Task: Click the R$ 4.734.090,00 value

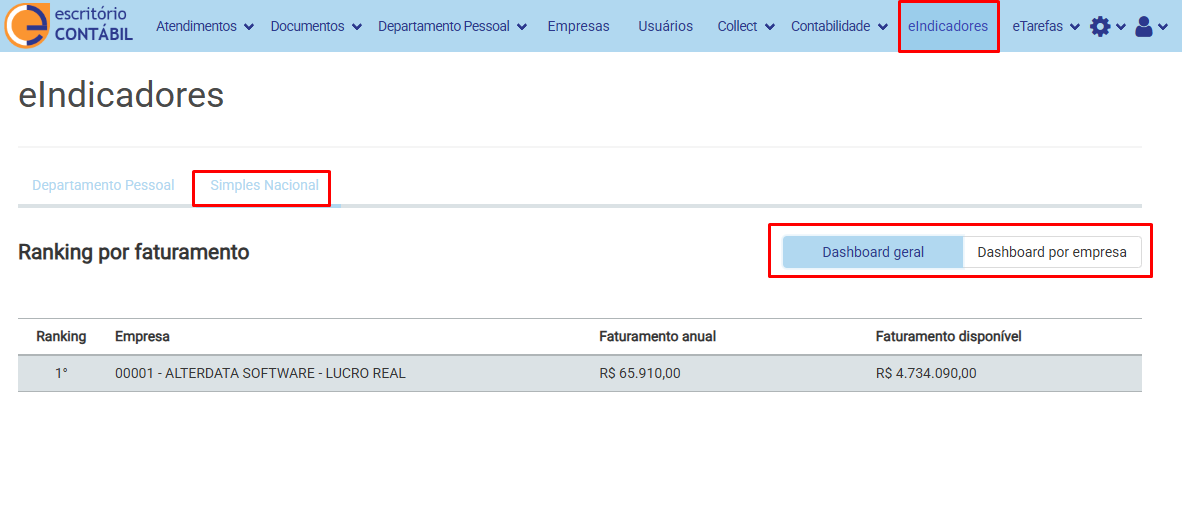Action: (x=926, y=373)
